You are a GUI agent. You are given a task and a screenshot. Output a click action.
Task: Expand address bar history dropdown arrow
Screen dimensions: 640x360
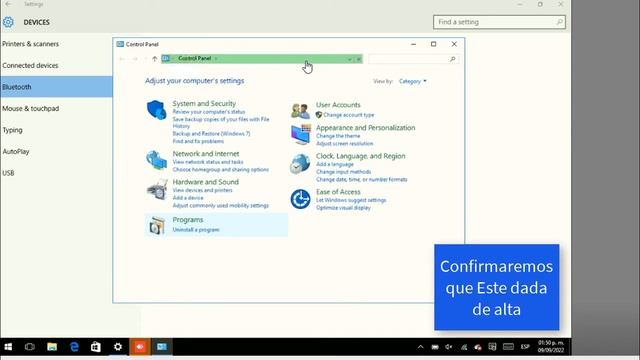point(350,59)
